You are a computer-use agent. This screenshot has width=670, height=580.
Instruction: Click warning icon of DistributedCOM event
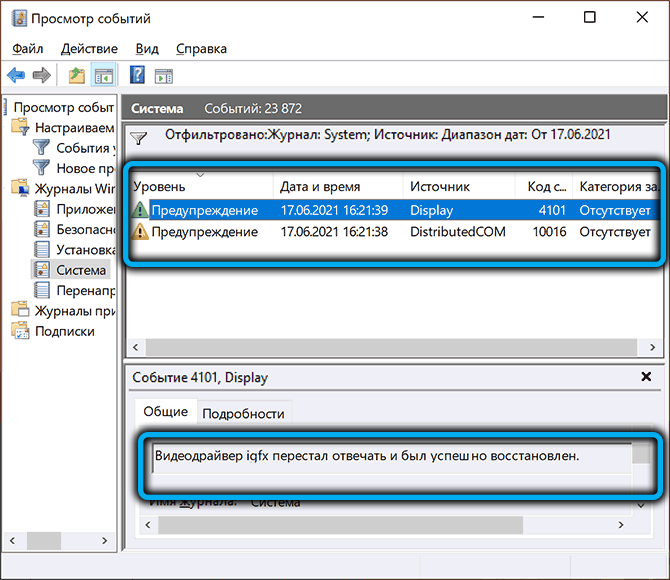[x=141, y=232]
